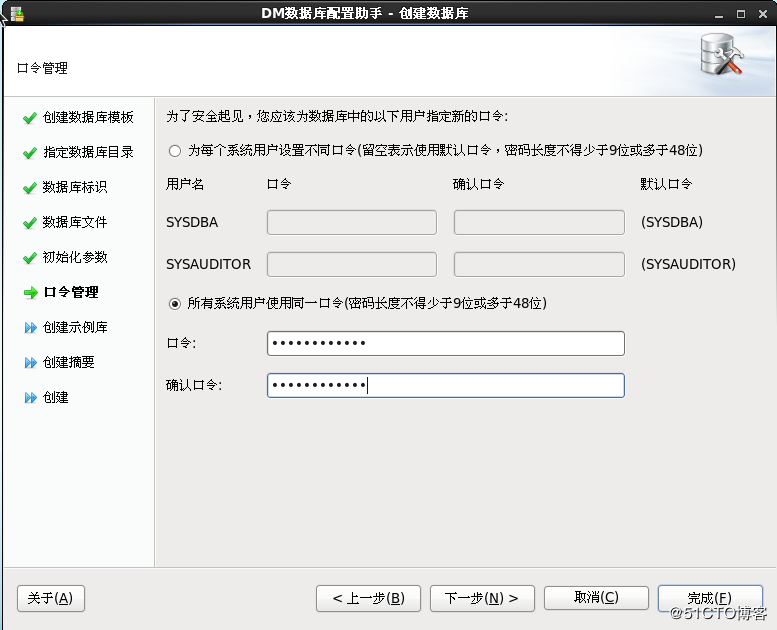Click the 数据库标识 step
The width and height of the screenshot is (777, 630).
75,187
